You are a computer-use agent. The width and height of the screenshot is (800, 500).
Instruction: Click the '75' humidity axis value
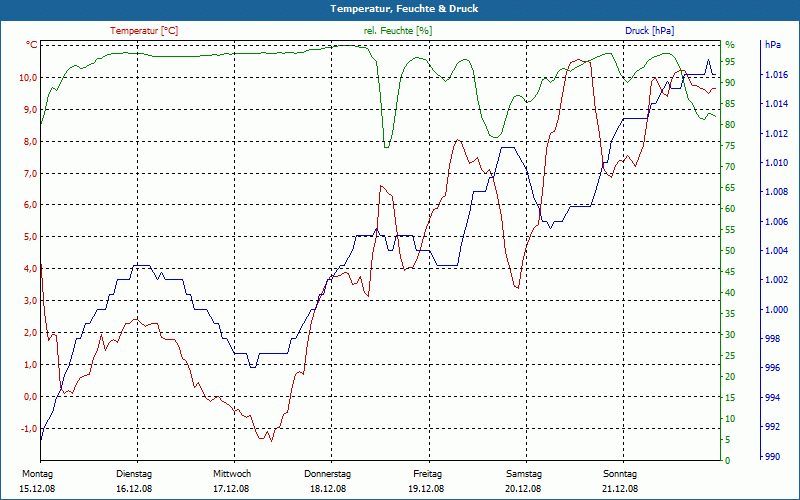point(730,146)
